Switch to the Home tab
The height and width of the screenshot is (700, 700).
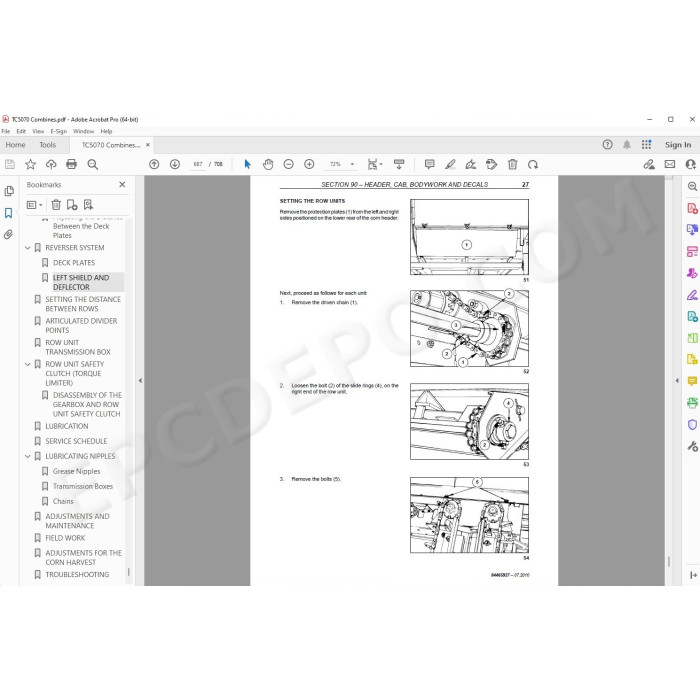pyautogui.click(x=16, y=145)
